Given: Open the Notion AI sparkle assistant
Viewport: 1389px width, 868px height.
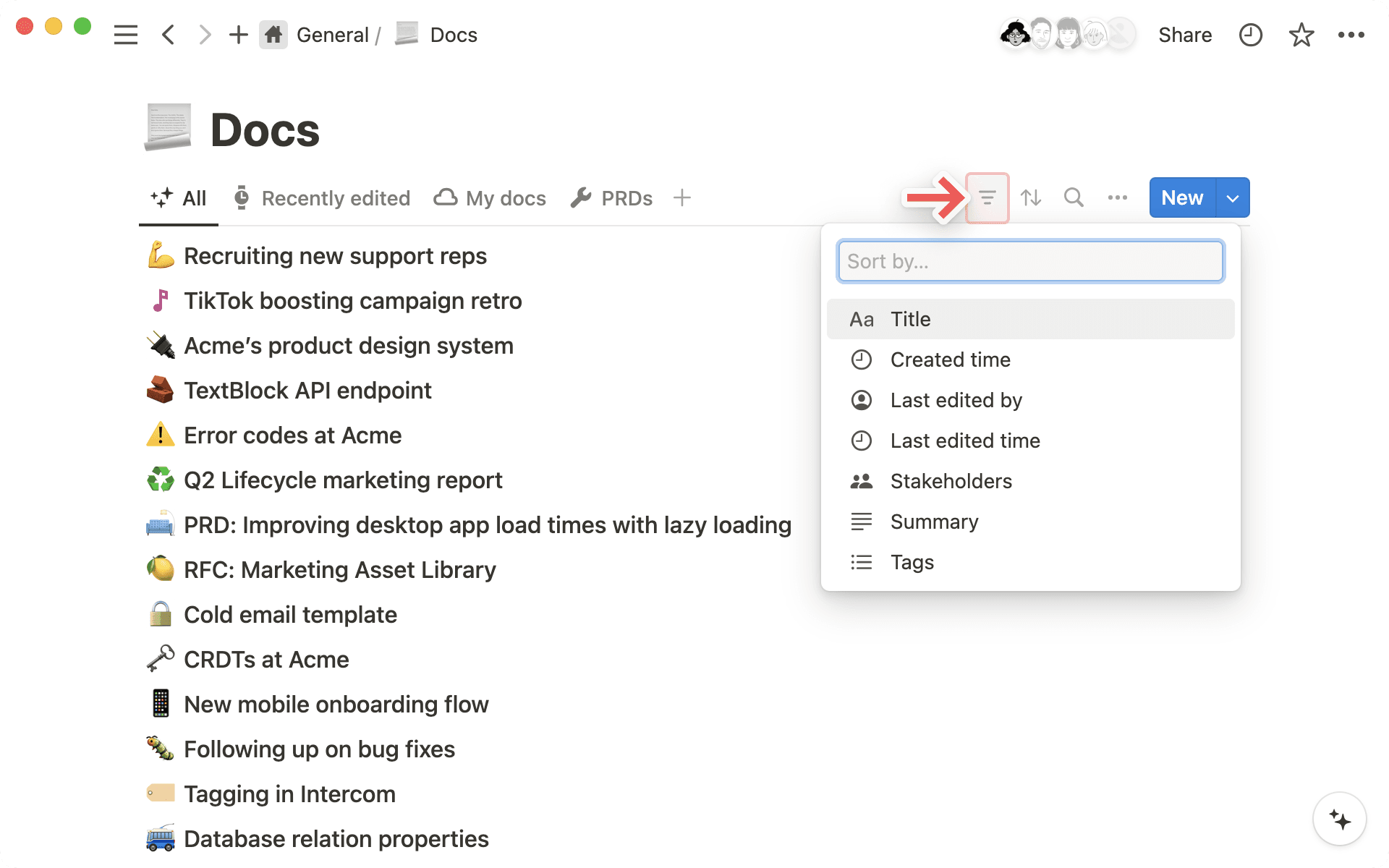Looking at the screenshot, I should pyautogui.click(x=1338, y=819).
